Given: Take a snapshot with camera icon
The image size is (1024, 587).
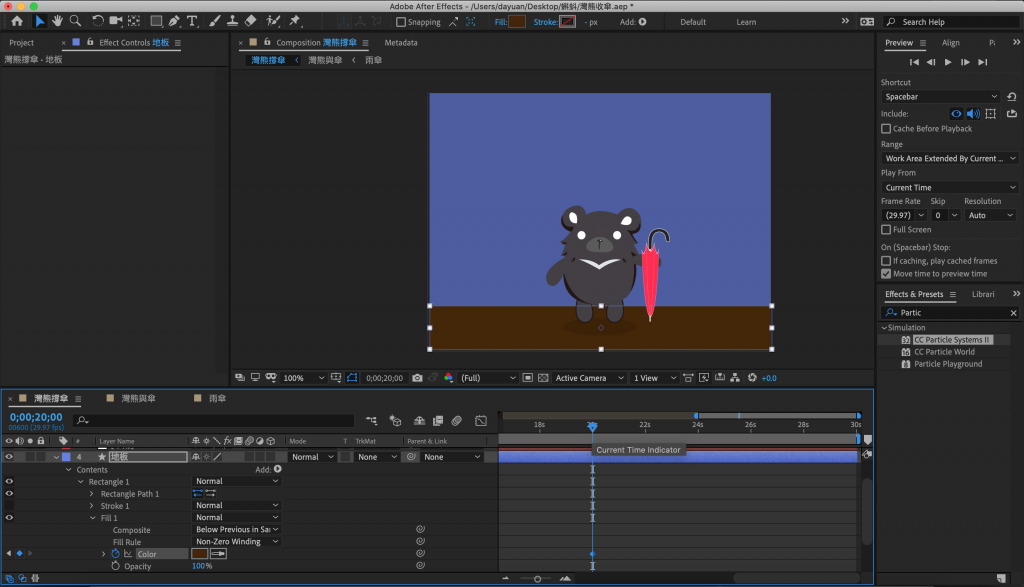Looking at the screenshot, I should pos(417,378).
